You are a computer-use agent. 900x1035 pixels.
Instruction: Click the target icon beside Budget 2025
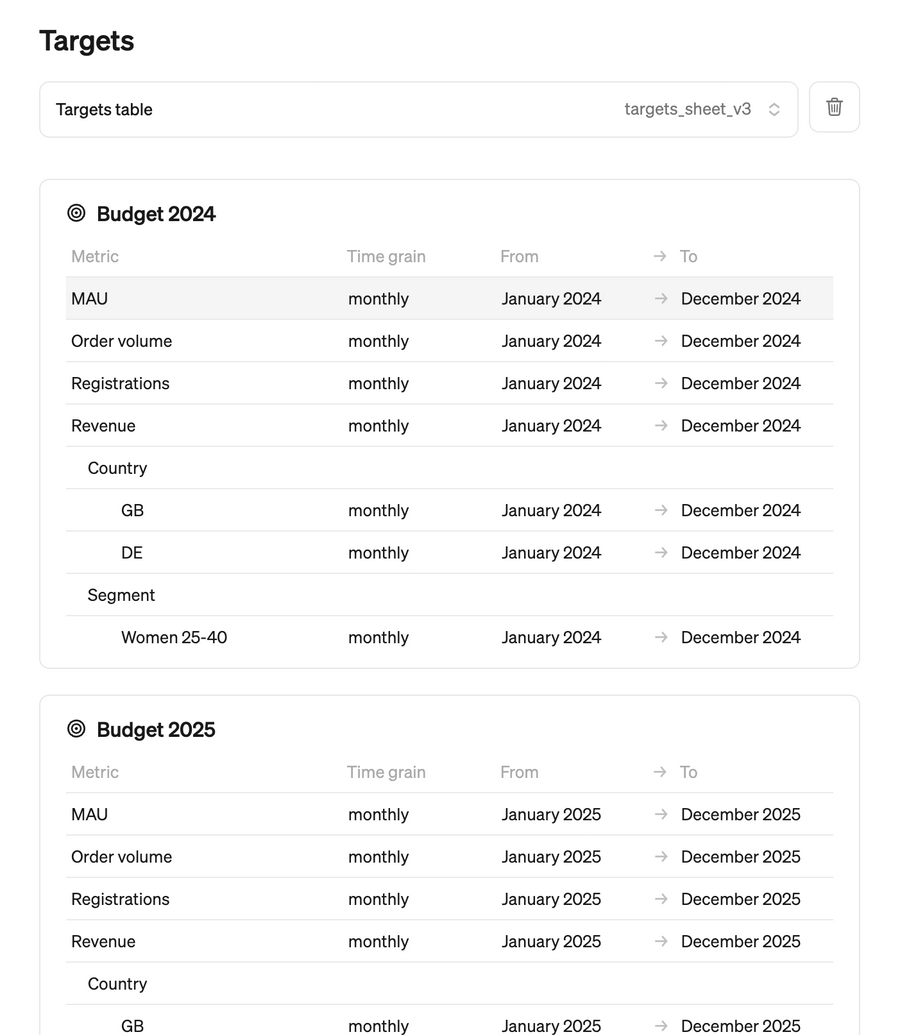[77, 730]
